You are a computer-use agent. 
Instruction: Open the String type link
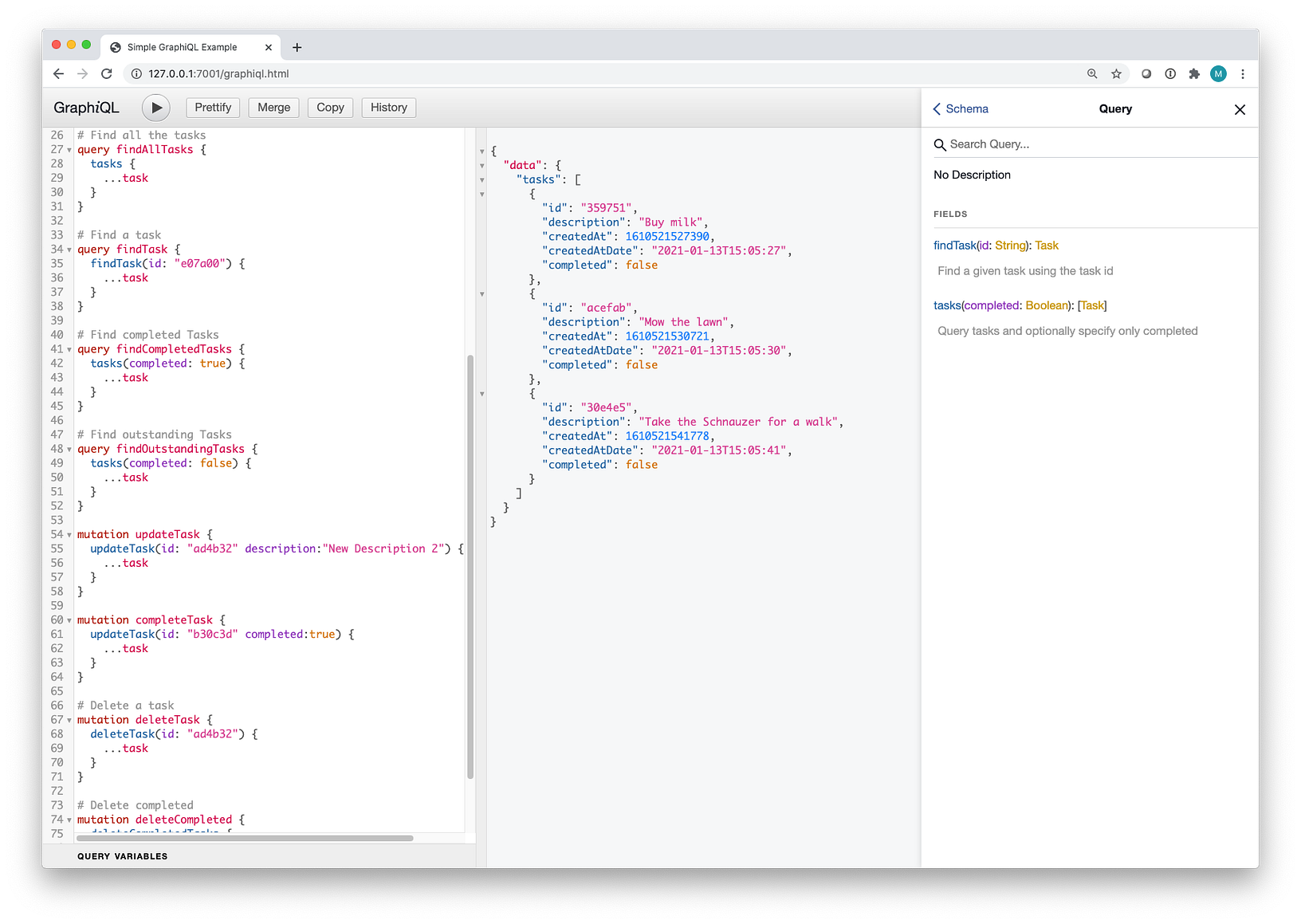coord(1010,246)
